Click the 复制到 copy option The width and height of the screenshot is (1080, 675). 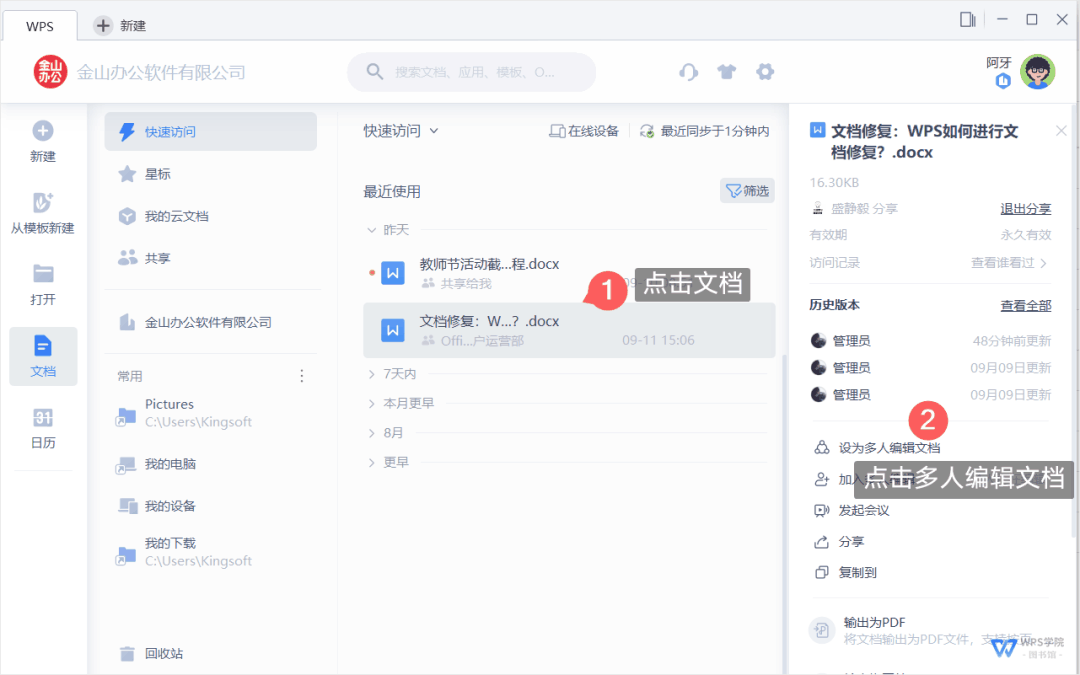pyautogui.click(x=846, y=572)
